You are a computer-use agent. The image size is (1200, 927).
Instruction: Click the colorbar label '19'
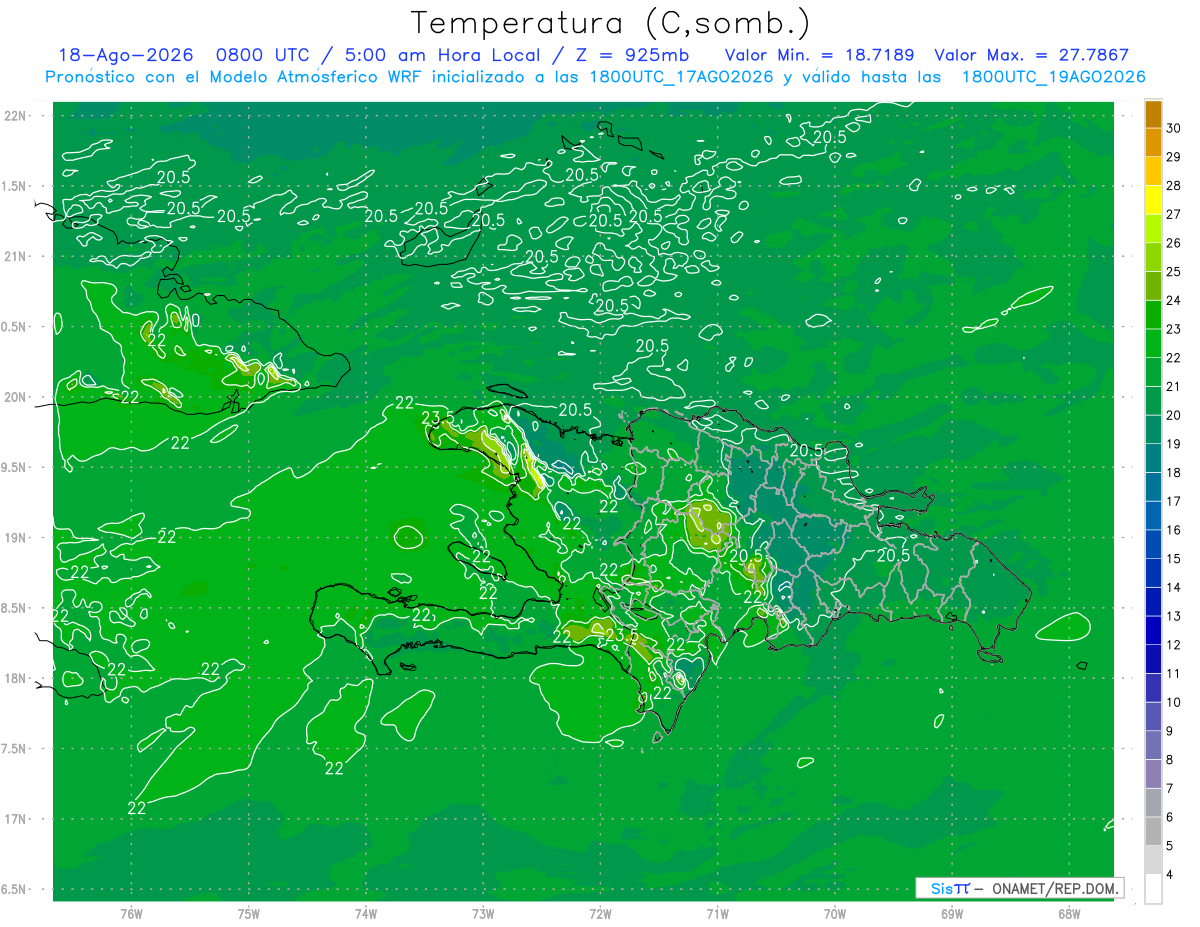point(1174,444)
